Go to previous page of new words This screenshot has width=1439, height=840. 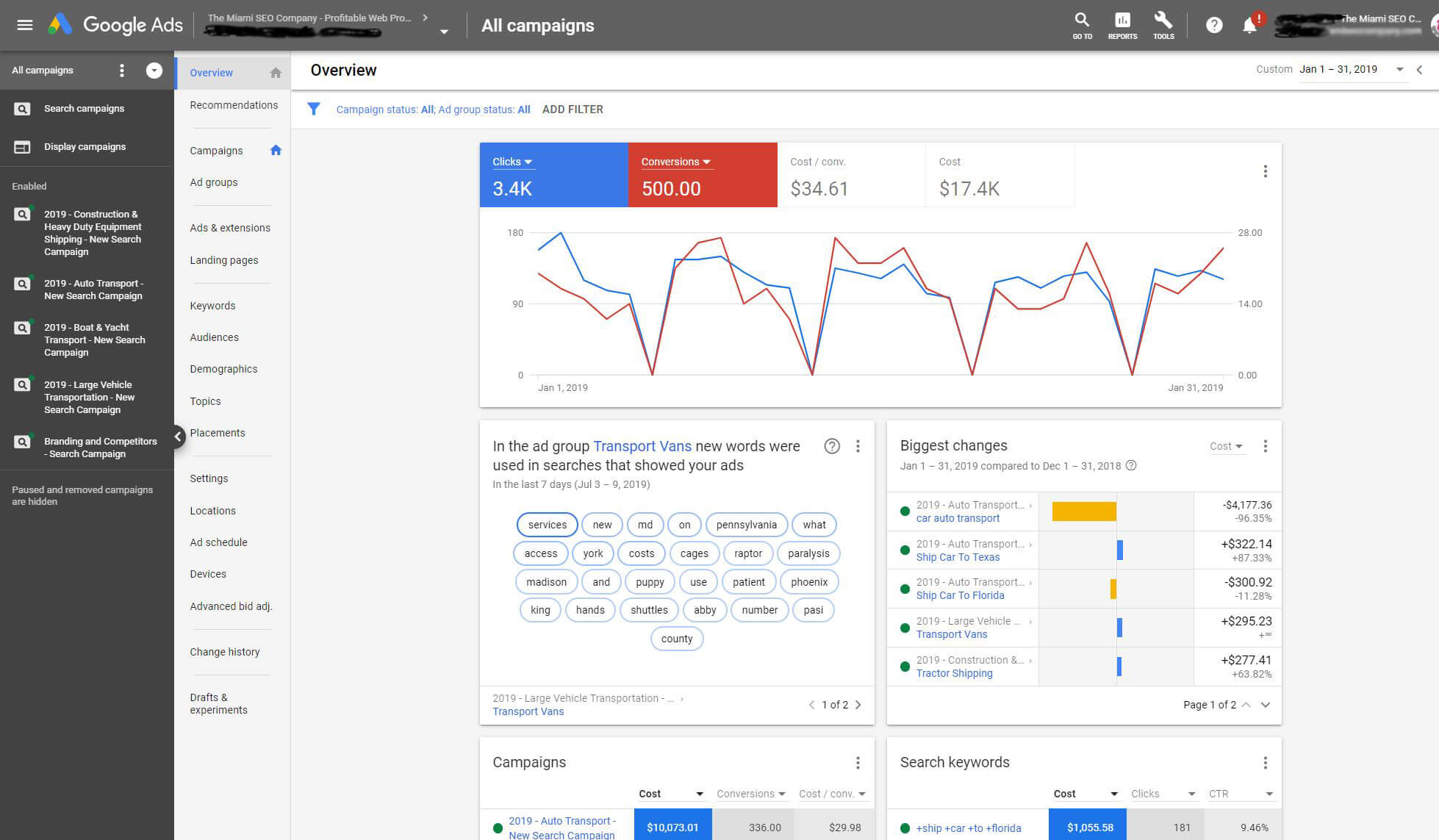point(811,705)
